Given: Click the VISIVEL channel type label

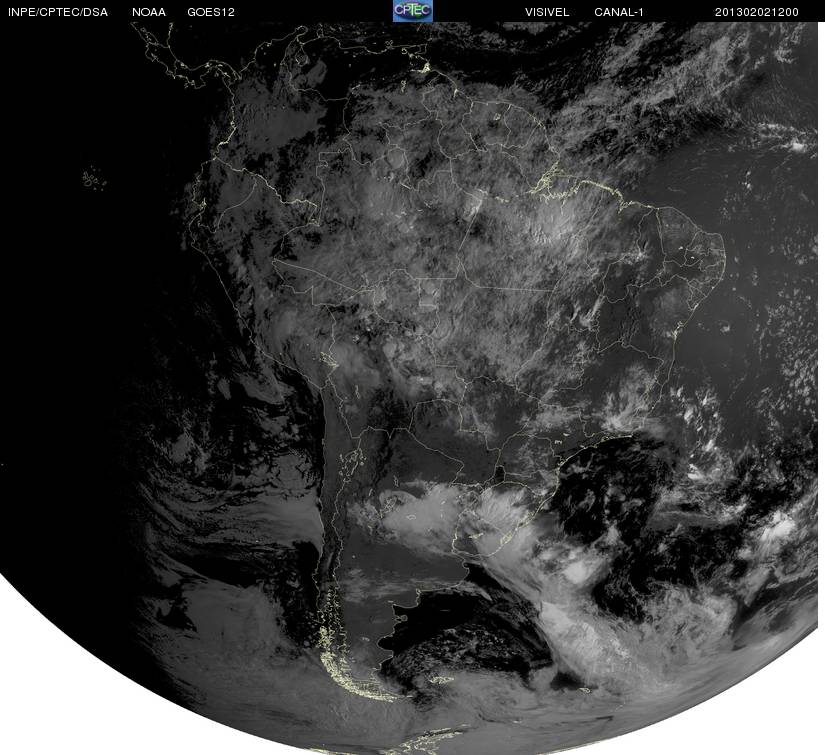Looking at the screenshot, I should pyautogui.click(x=547, y=12).
